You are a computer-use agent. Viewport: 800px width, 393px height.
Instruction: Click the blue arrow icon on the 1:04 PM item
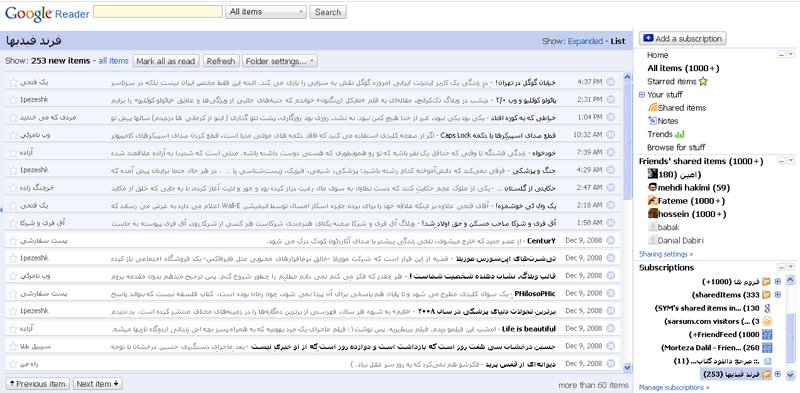611,117
